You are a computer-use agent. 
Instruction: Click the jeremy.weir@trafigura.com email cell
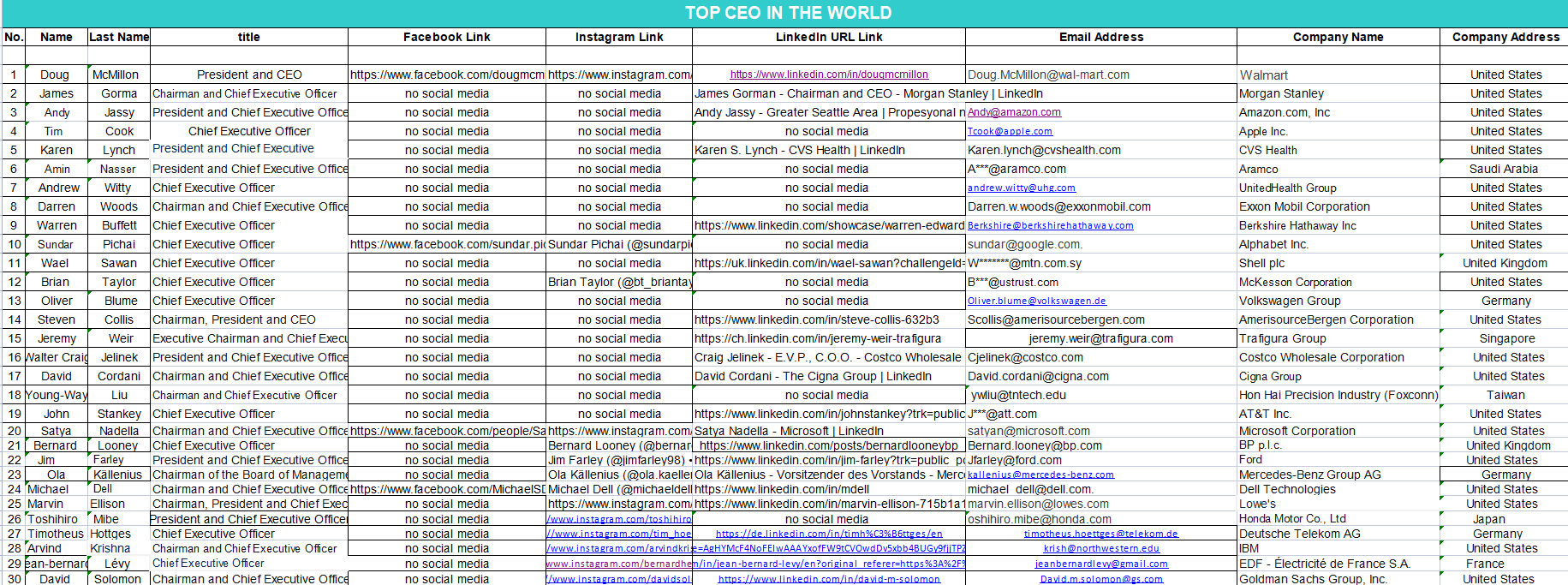[x=1101, y=338]
